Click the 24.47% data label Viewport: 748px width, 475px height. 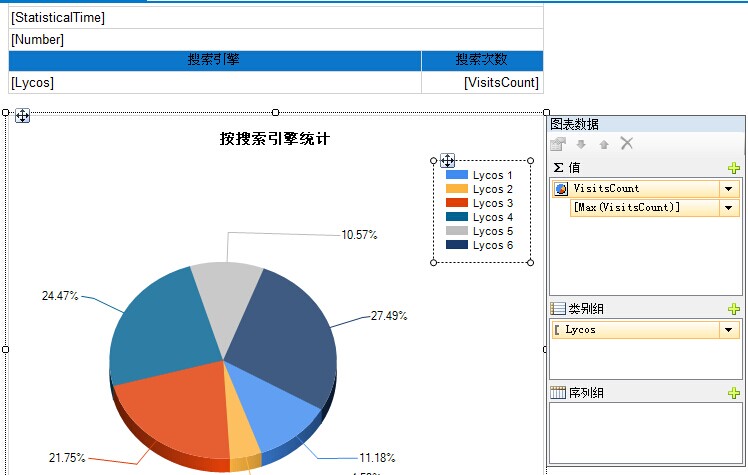[60, 296]
